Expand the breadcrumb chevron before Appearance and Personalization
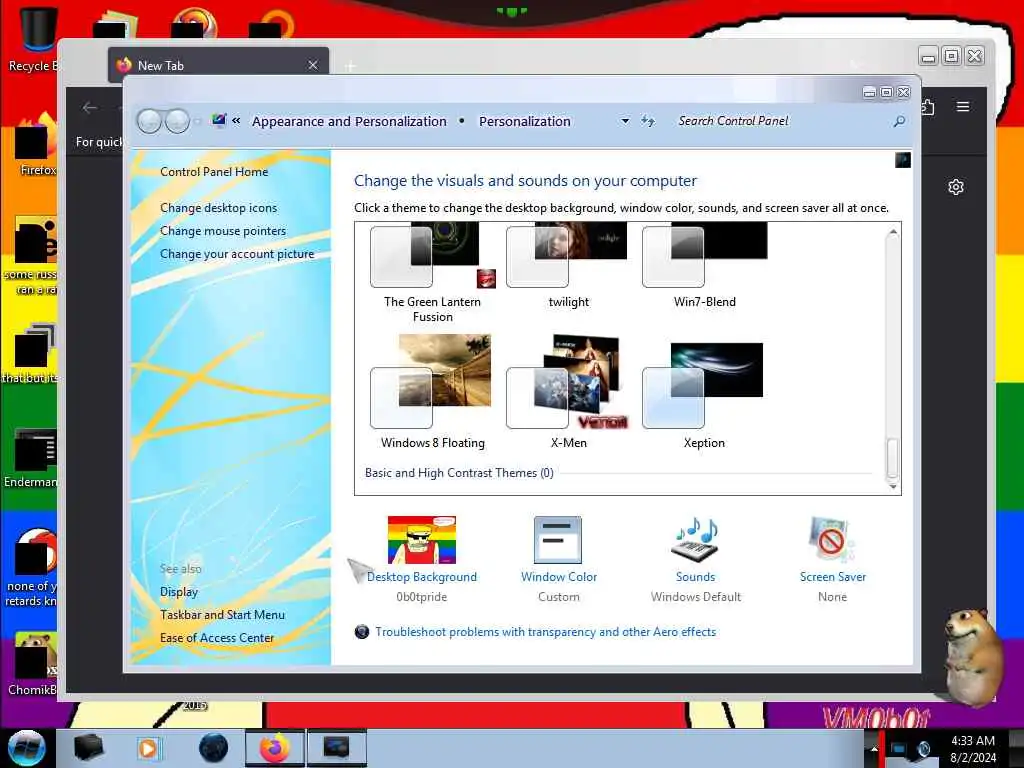Viewport: 1024px width, 768px height. (236, 121)
